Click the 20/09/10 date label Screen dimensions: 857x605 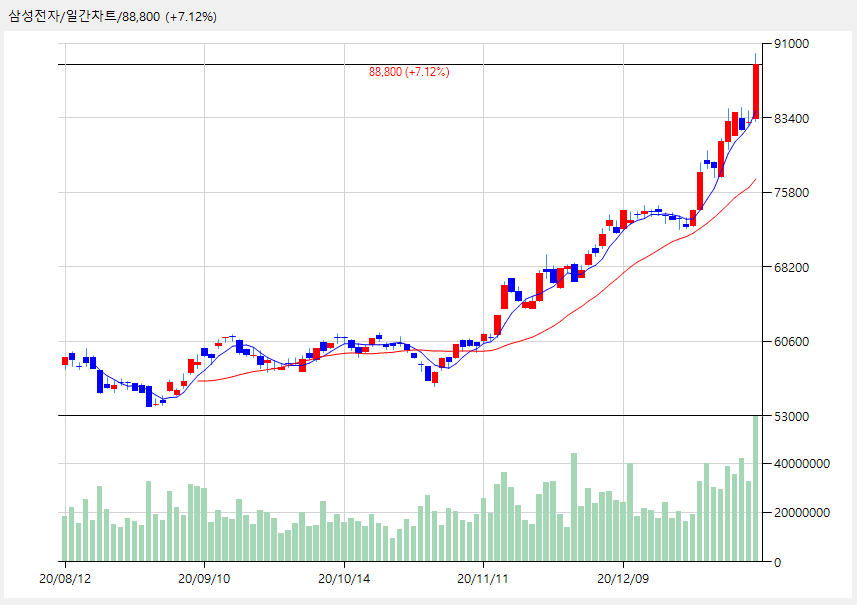tap(204, 579)
